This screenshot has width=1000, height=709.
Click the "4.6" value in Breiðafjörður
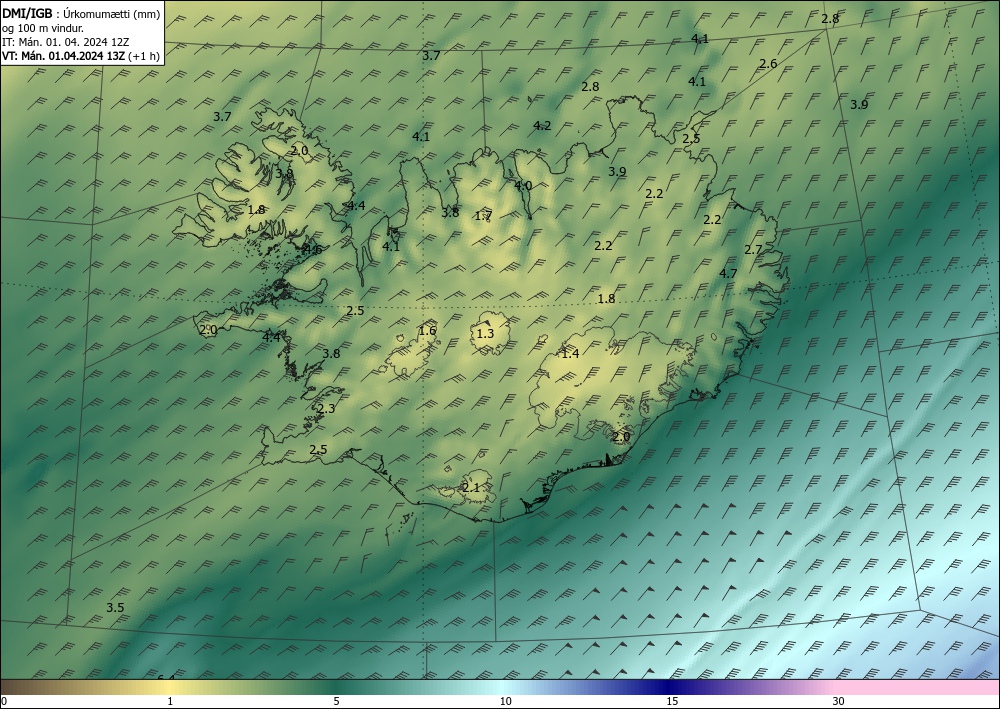312,249
